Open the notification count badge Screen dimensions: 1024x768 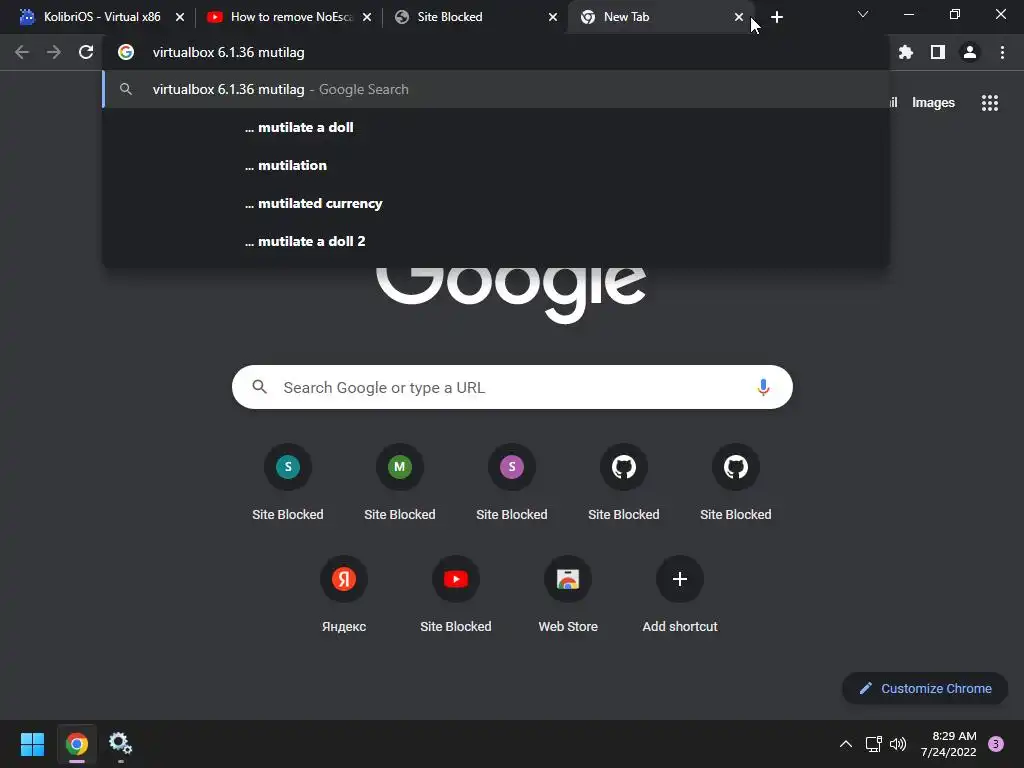point(996,744)
